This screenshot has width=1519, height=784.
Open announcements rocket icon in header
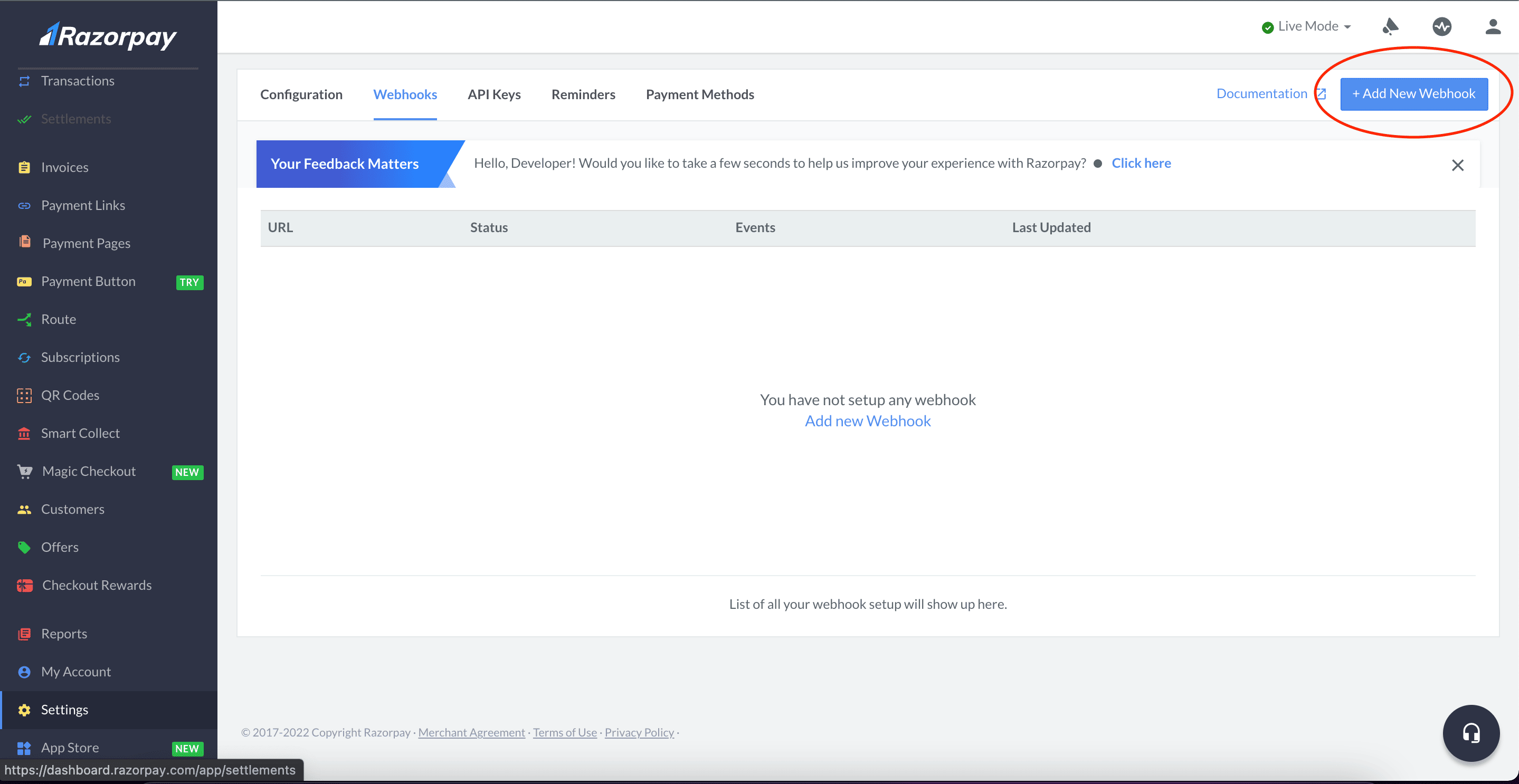(1390, 26)
